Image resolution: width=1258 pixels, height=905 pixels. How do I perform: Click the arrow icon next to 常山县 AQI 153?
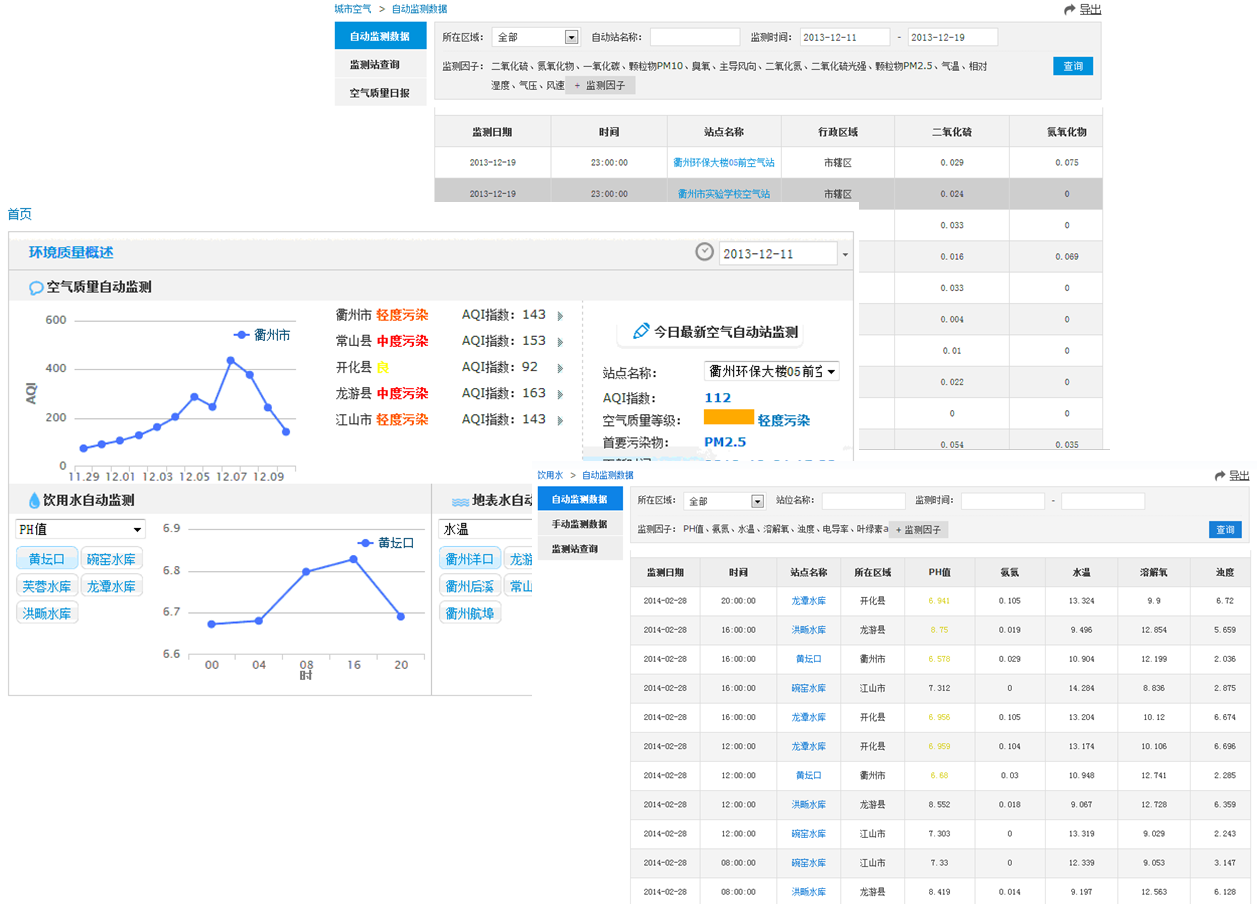point(560,342)
